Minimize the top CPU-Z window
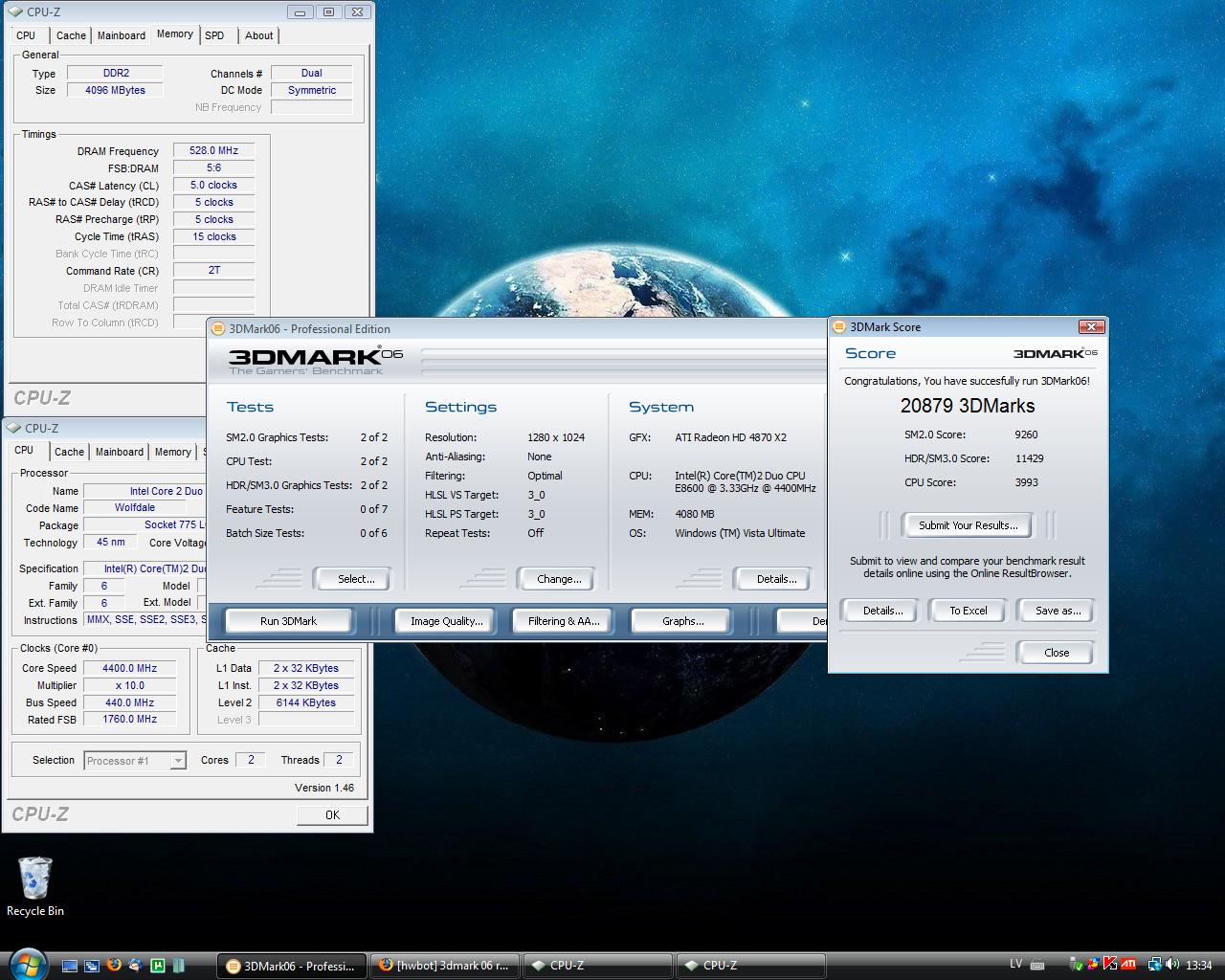The width and height of the screenshot is (1225, 980). (x=300, y=11)
